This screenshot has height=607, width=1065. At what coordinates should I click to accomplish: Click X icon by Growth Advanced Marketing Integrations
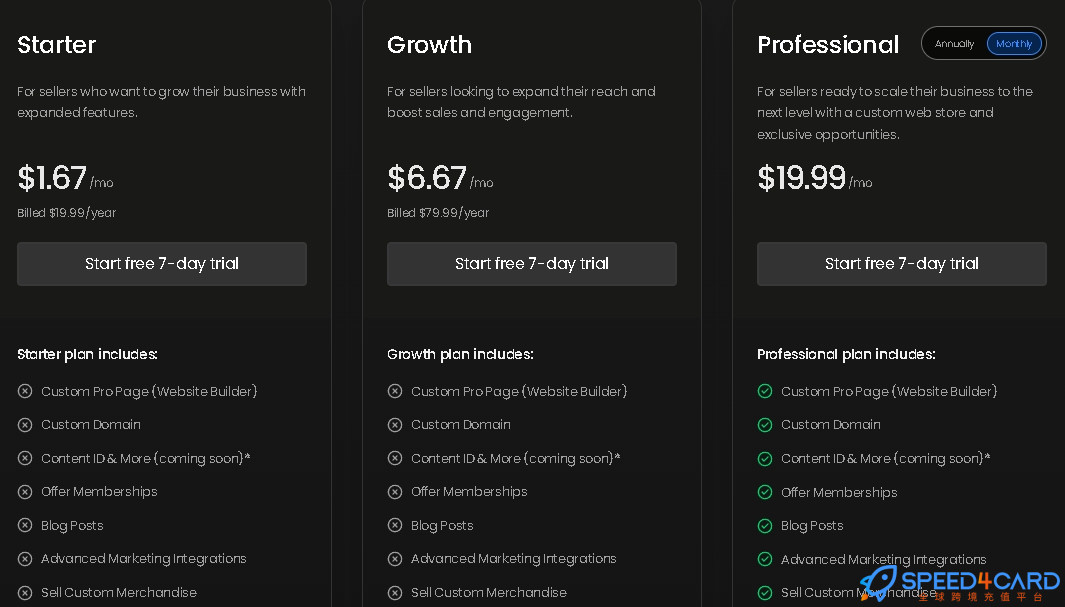[x=395, y=559]
